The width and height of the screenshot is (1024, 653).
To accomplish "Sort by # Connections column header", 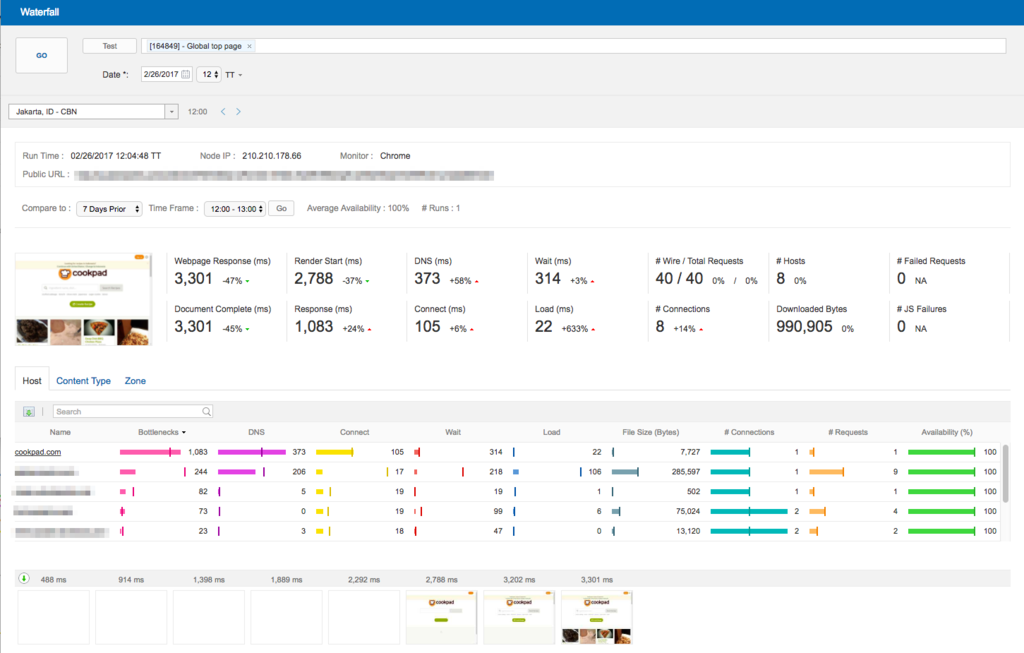I will click(x=749, y=432).
